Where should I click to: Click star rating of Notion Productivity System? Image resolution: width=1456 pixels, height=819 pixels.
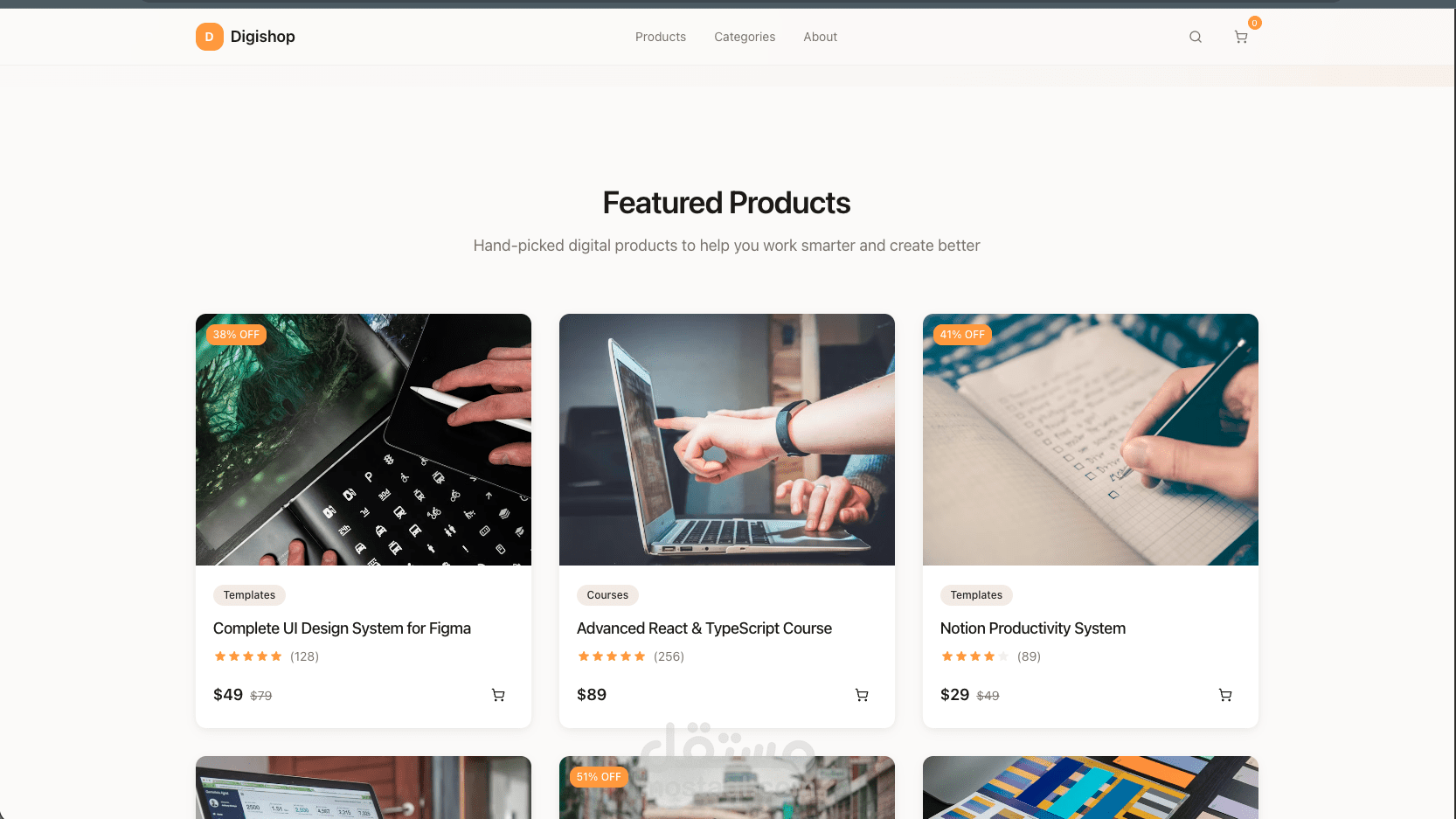click(975, 656)
